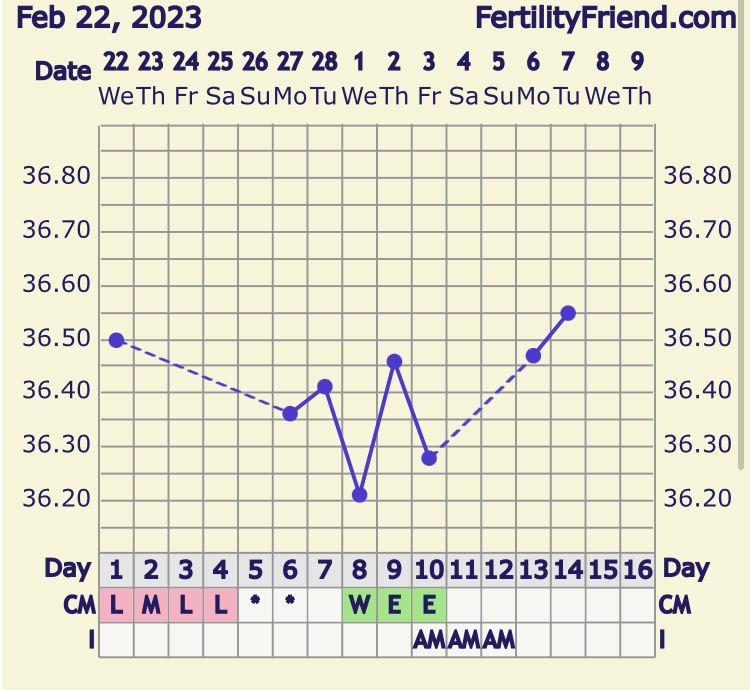Viewport: 750px width, 690px height.
Task: Select the 36.50 temperature point on day 1
Action: click(x=116, y=340)
